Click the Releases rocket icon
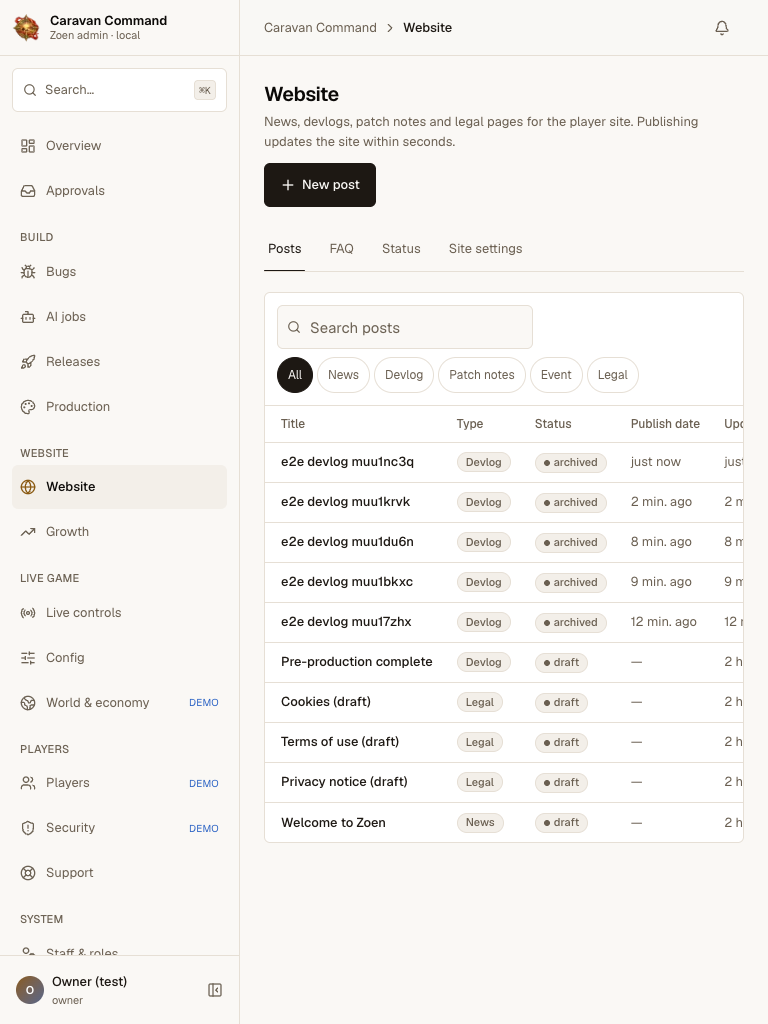 click(x=28, y=362)
